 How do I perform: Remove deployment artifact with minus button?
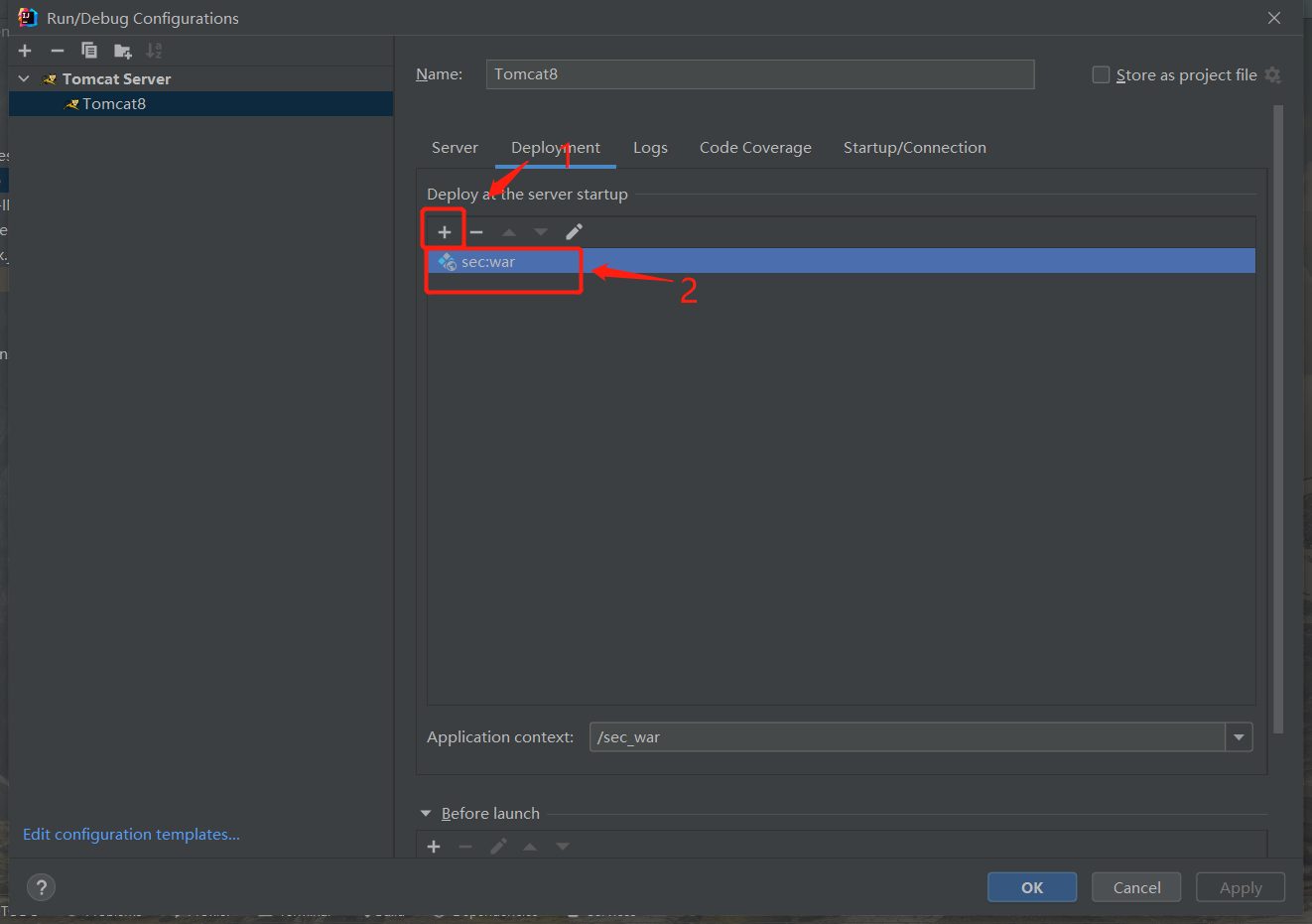(x=476, y=232)
